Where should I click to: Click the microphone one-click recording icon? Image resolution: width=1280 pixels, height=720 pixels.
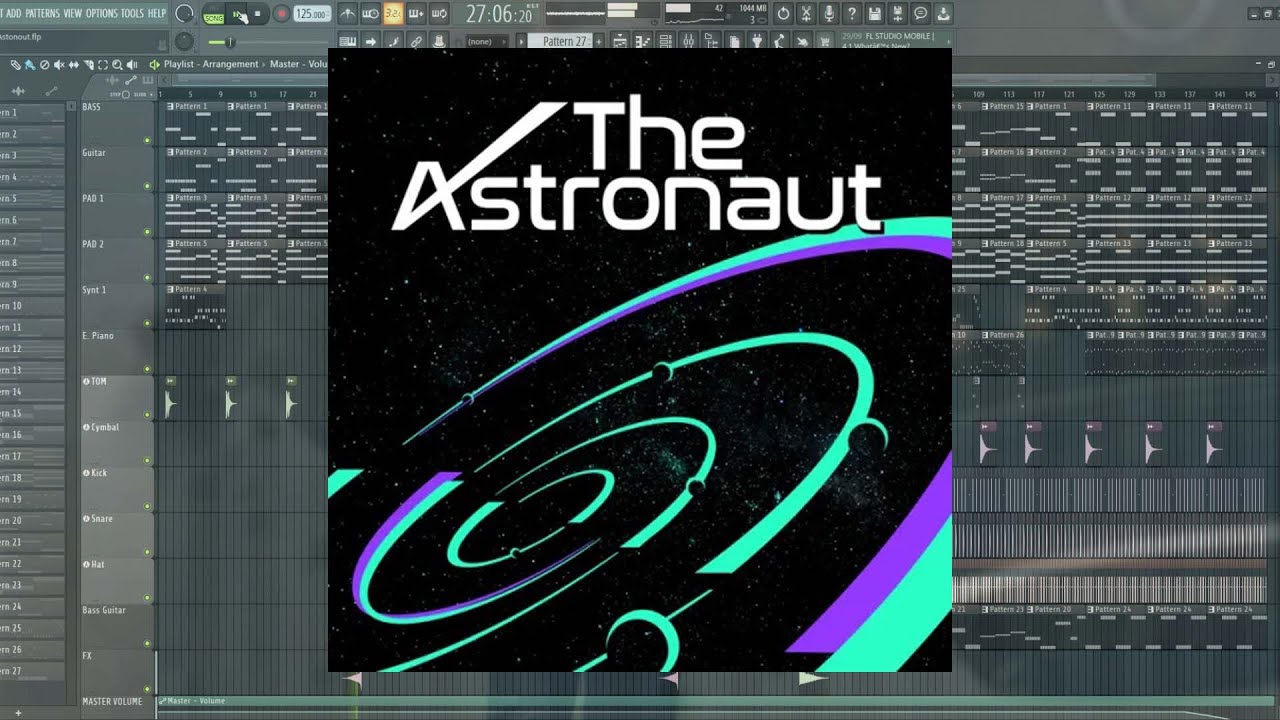pos(829,14)
